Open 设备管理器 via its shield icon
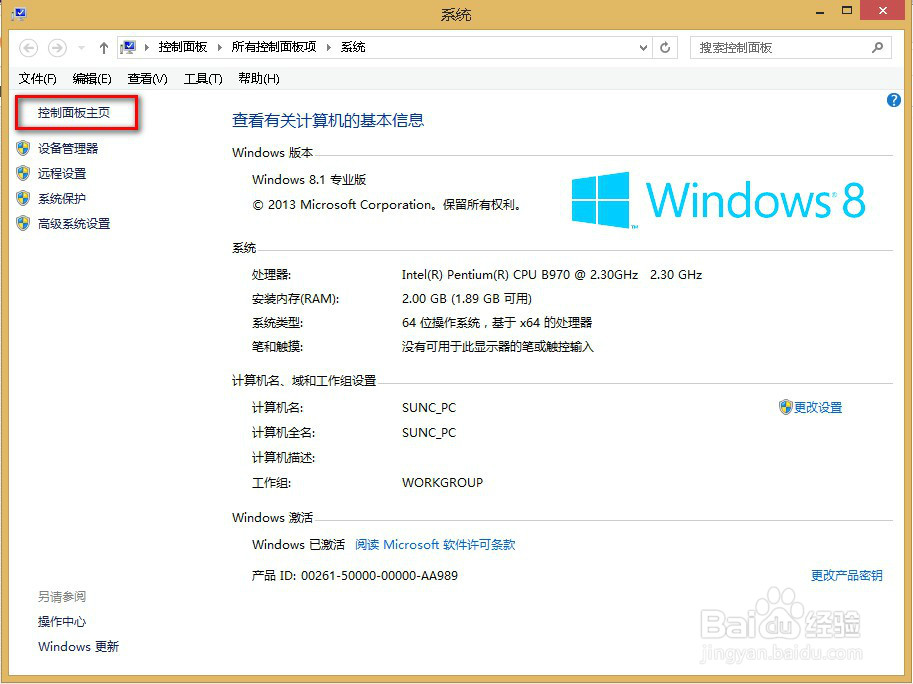Viewport: 913px width, 684px height. click(23, 148)
